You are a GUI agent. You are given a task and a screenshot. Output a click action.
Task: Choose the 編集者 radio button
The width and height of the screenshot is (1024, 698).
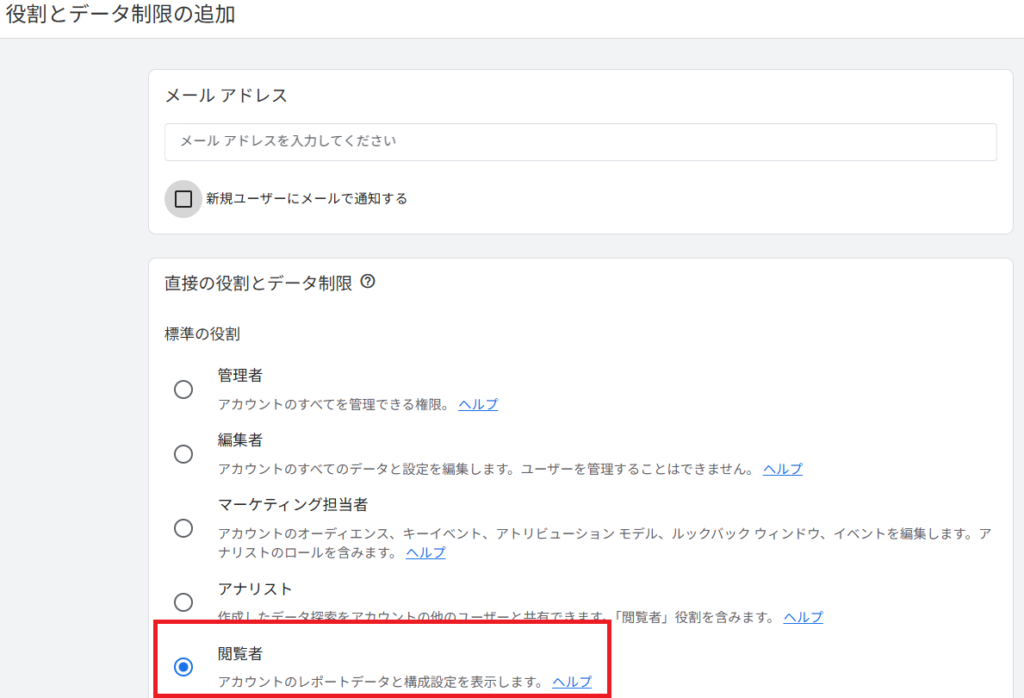183,454
